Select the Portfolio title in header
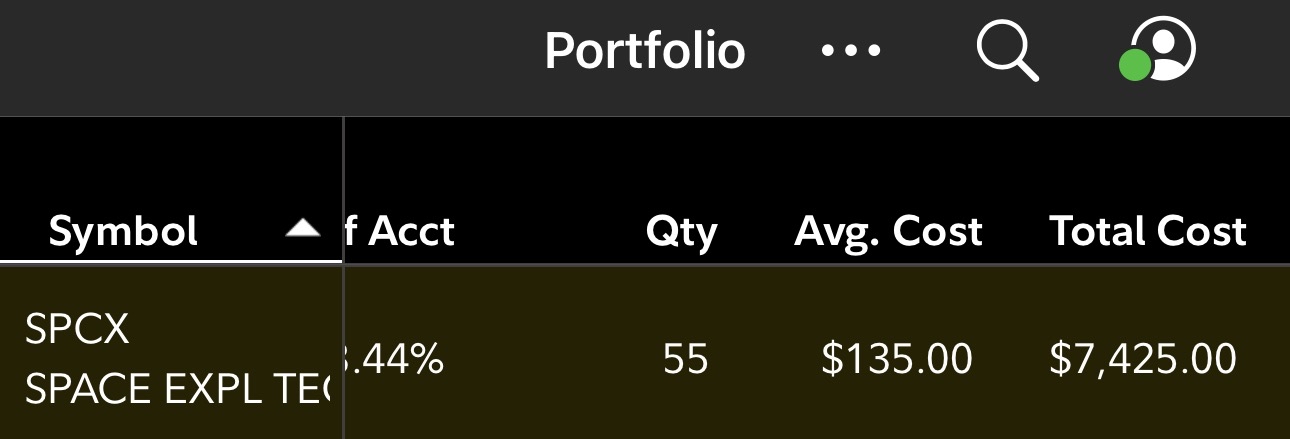 coord(645,50)
